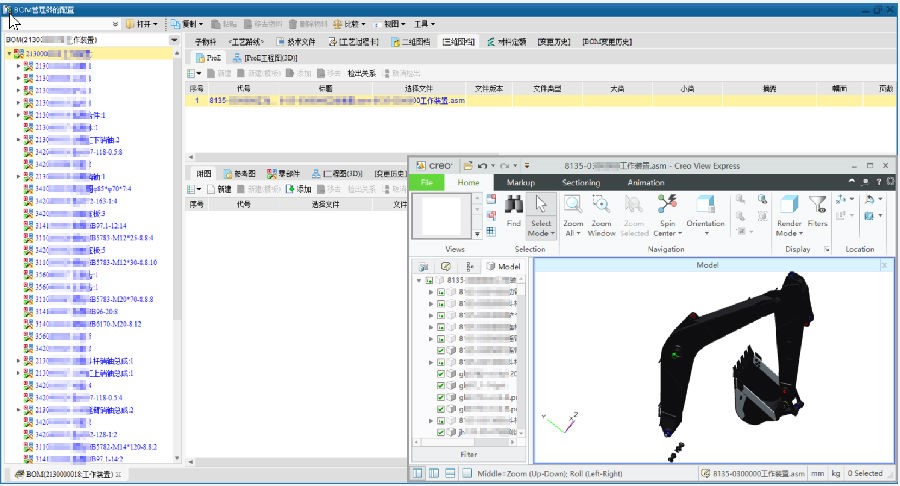Image resolution: width=900 pixels, height=486 pixels.
Task: Click the Spin Center icon
Action: point(666,208)
